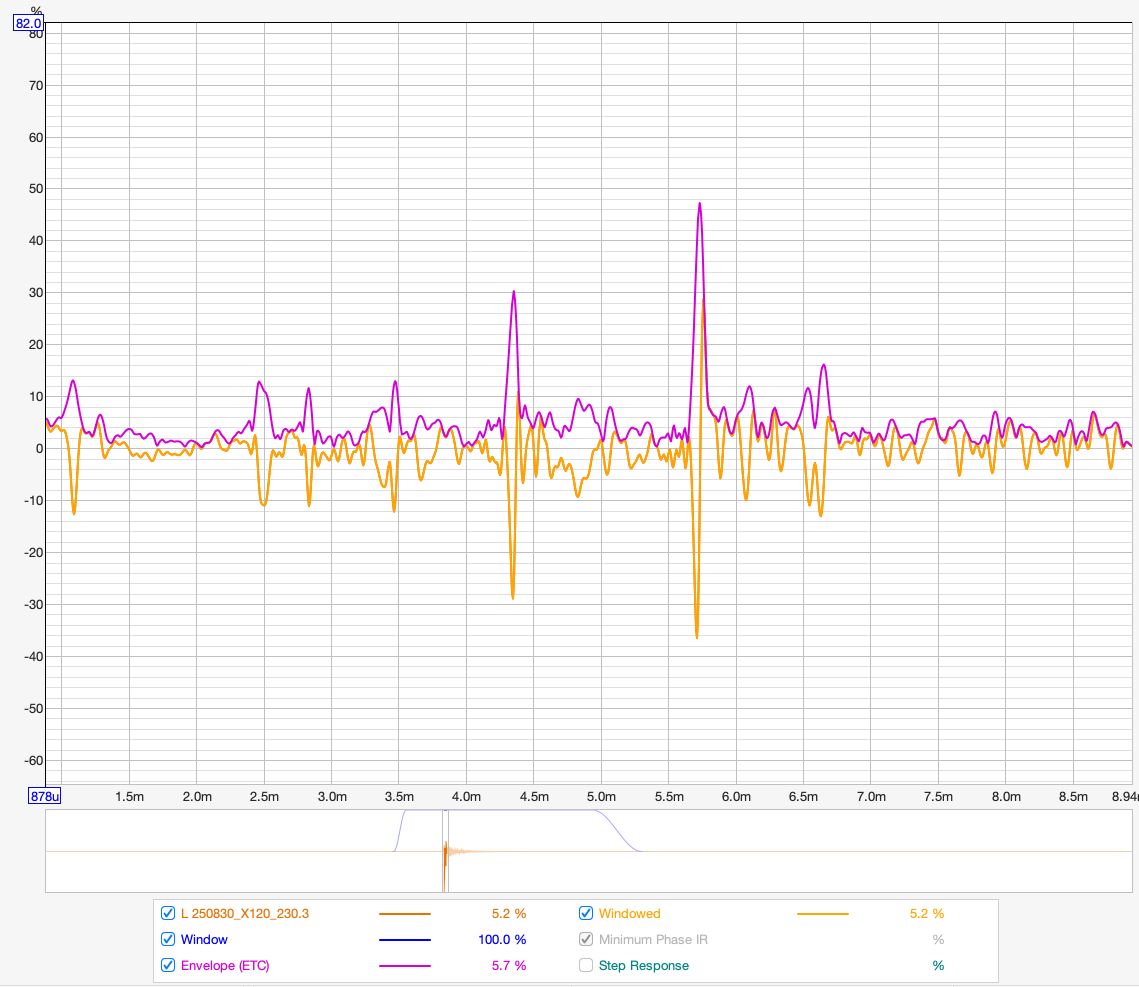Click the 82.0 top axis limit box
Image resolution: width=1139 pixels, height=987 pixels.
(x=28, y=23)
